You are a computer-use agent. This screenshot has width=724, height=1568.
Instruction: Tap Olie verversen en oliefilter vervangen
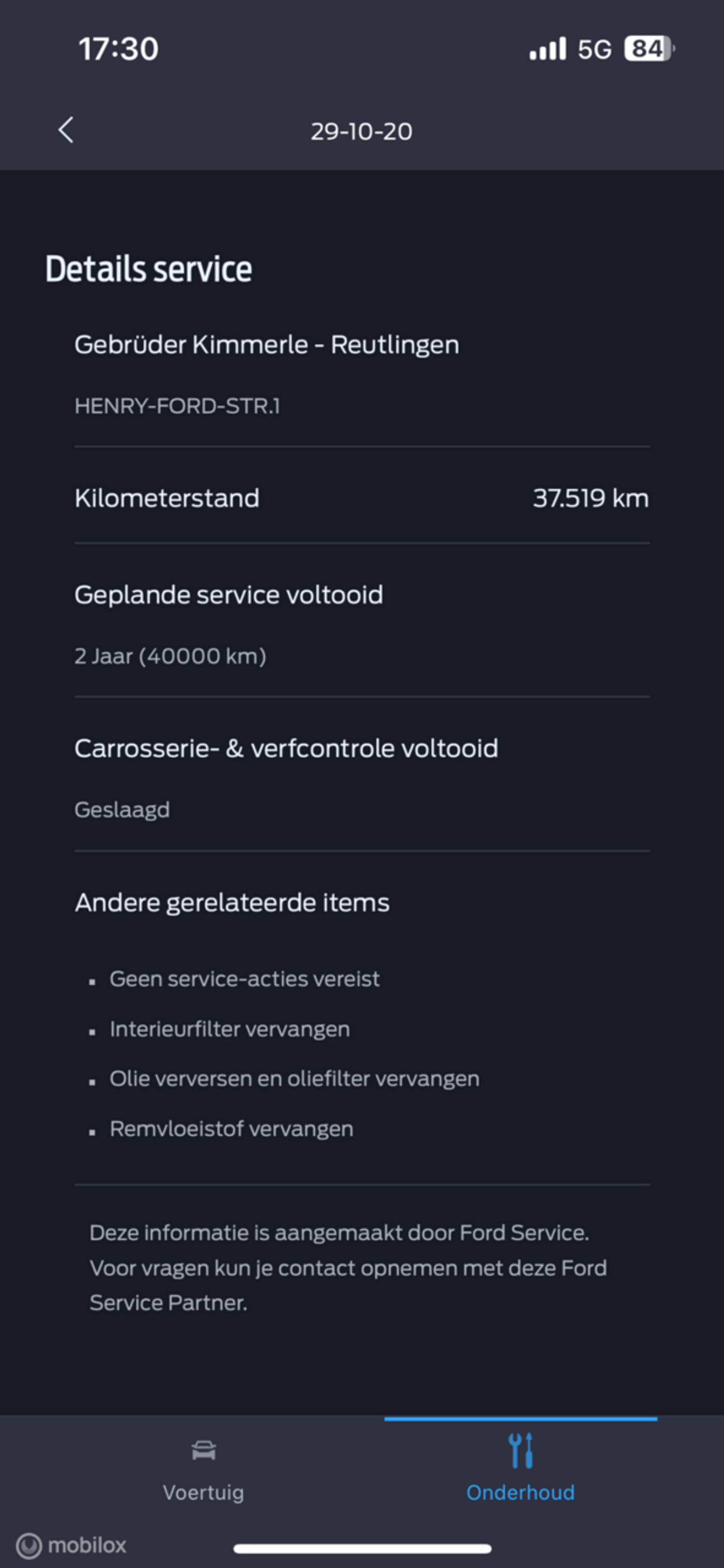[x=294, y=1079]
